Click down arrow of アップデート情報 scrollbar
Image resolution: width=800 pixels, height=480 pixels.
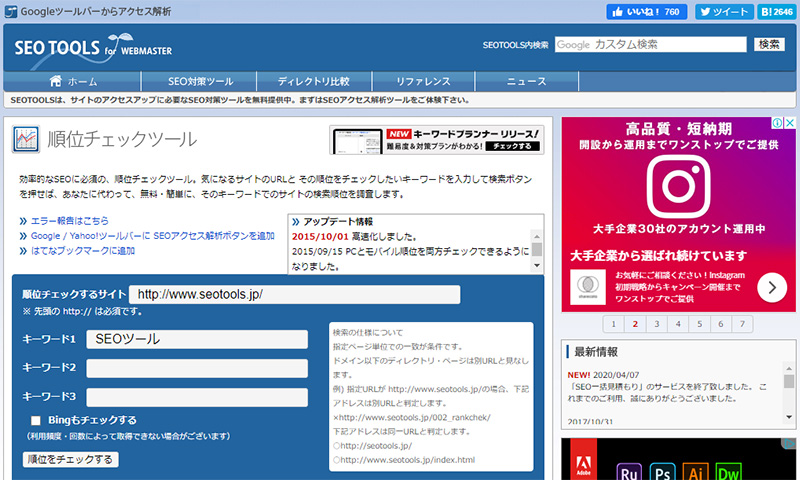tap(537, 265)
